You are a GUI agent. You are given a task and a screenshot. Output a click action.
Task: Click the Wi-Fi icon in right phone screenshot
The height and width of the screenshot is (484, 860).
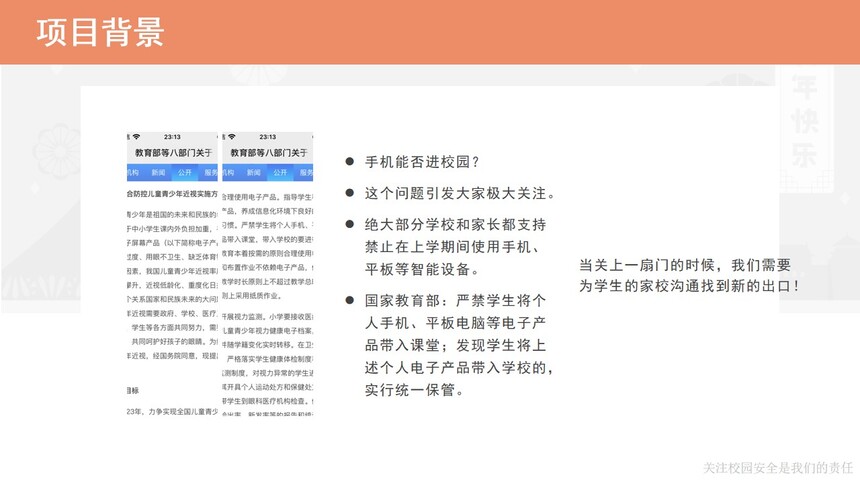coord(229,137)
